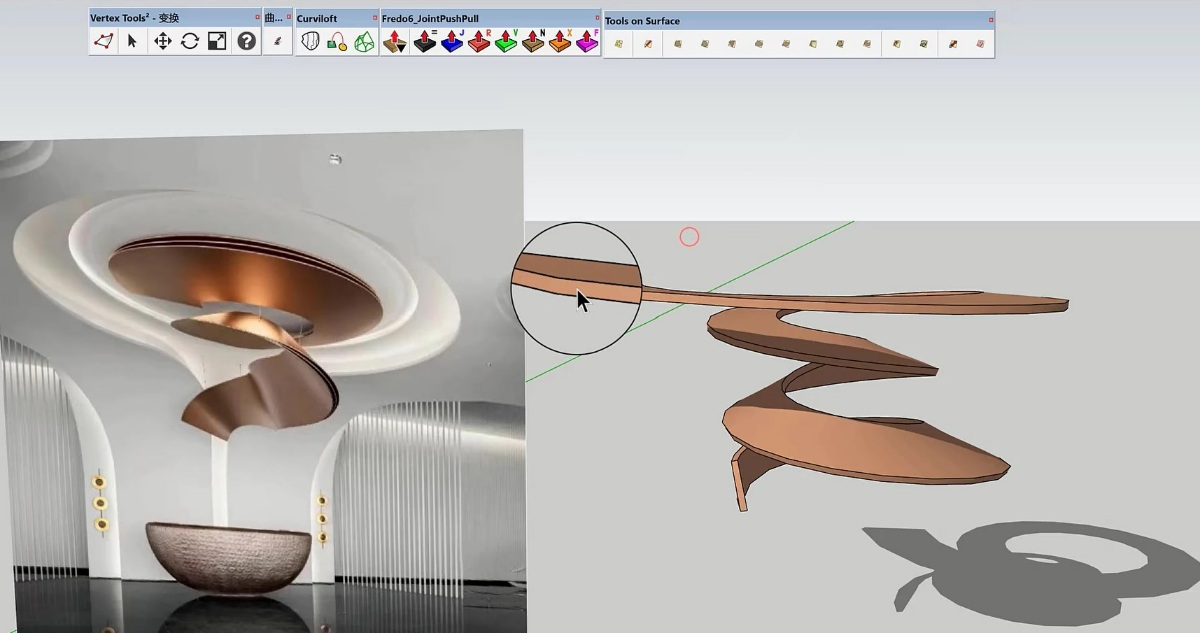Launch Curviloft Skinning green mesh tool
Viewport: 1200px width, 633px height.
[365, 41]
